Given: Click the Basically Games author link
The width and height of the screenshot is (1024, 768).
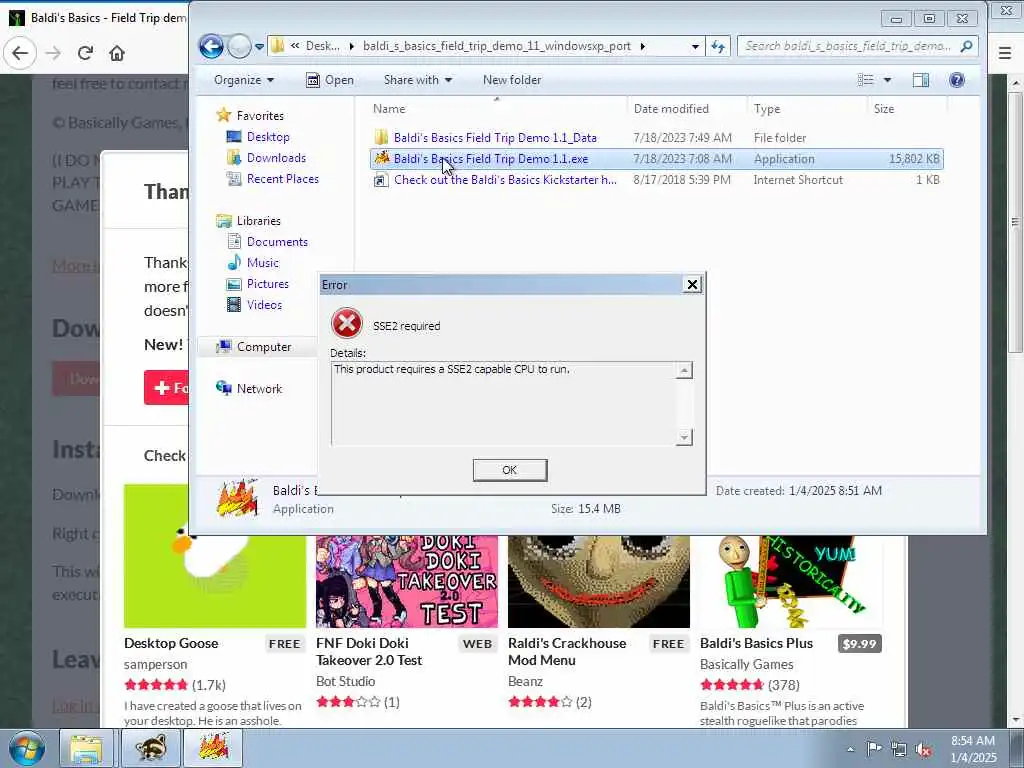Looking at the screenshot, I should [746, 664].
